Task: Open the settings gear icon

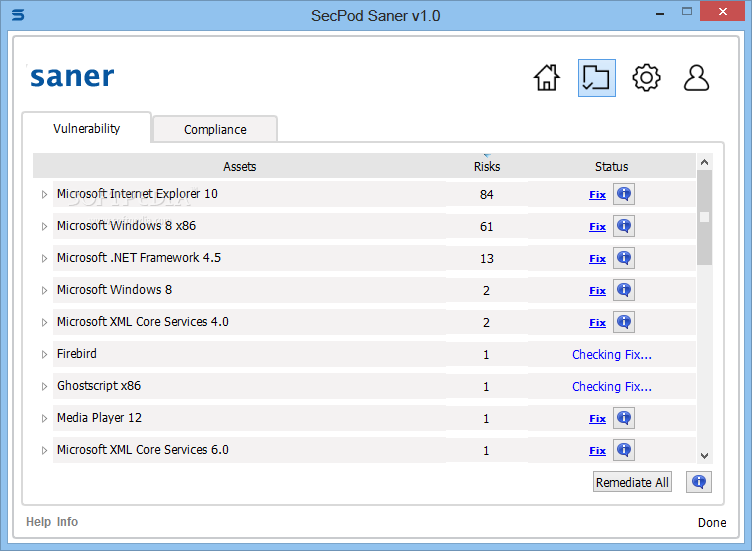Action: (x=646, y=78)
